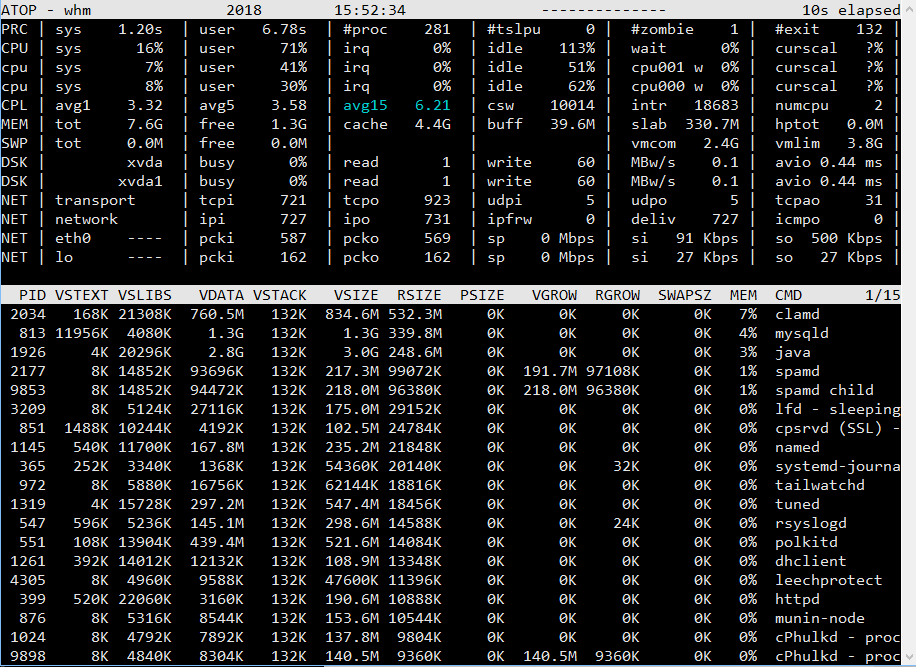The height and width of the screenshot is (667, 916).
Task: Select the MEM column header
Action: 743,295
